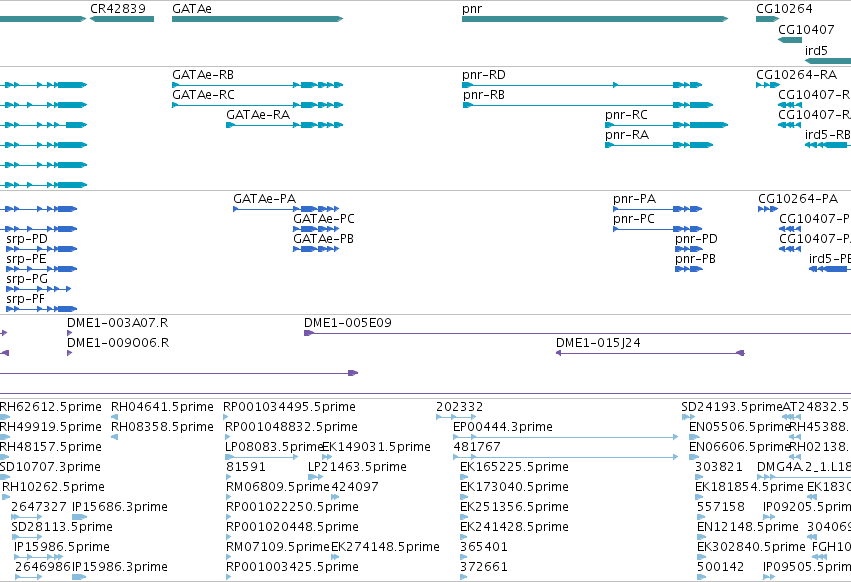The image size is (851, 582).
Task: Select the GATAe gene name in top track
Action: (x=192, y=9)
